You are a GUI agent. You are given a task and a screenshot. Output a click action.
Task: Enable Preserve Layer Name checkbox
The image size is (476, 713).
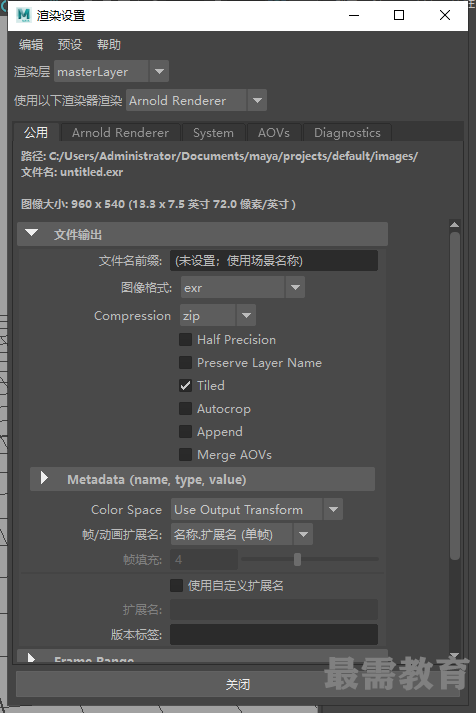pyautogui.click(x=185, y=362)
